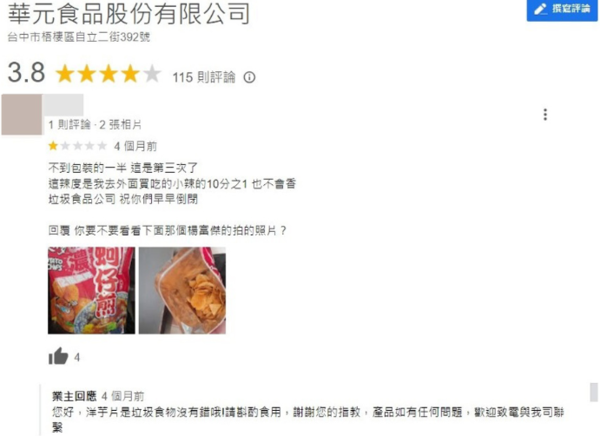Image resolution: width=600 pixels, height=436 pixels.
Task: Click the first gold star of overall rating
Action: point(65,74)
